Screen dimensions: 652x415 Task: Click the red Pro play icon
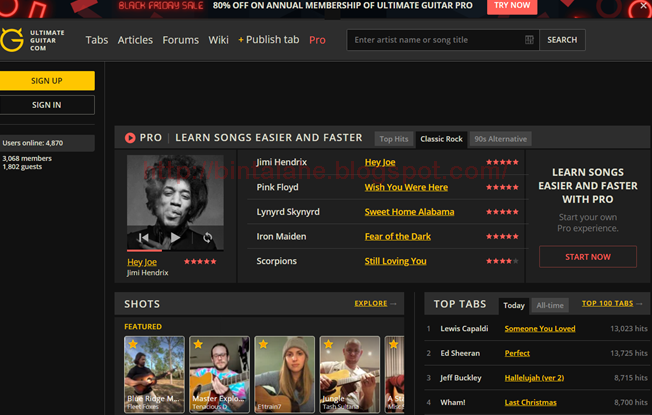pos(130,138)
